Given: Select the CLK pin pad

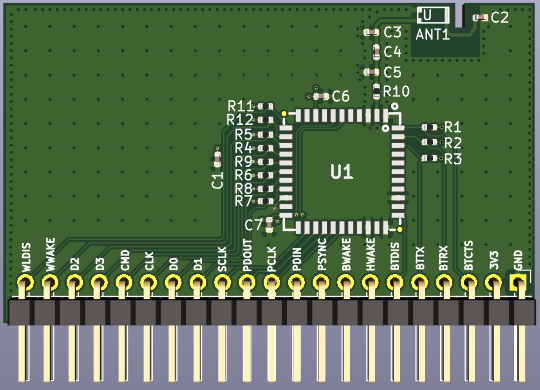Looking at the screenshot, I should tap(148, 283).
